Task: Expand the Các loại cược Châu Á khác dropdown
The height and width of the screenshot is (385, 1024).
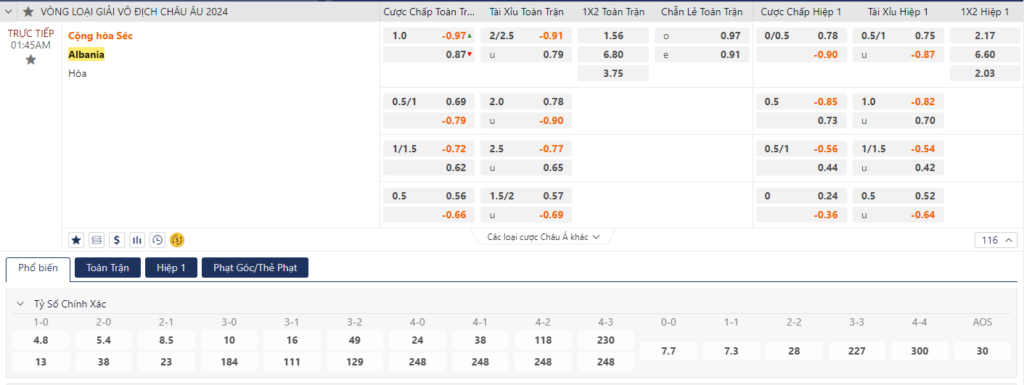Action: [x=543, y=237]
